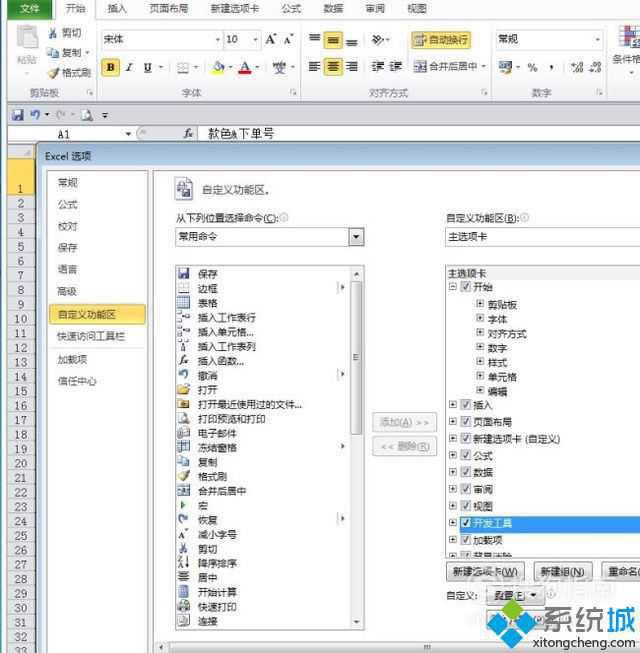The width and height of the screenshot is (640, 653).
Task: Click the red font color icon
Action: (x=245, y=67)
